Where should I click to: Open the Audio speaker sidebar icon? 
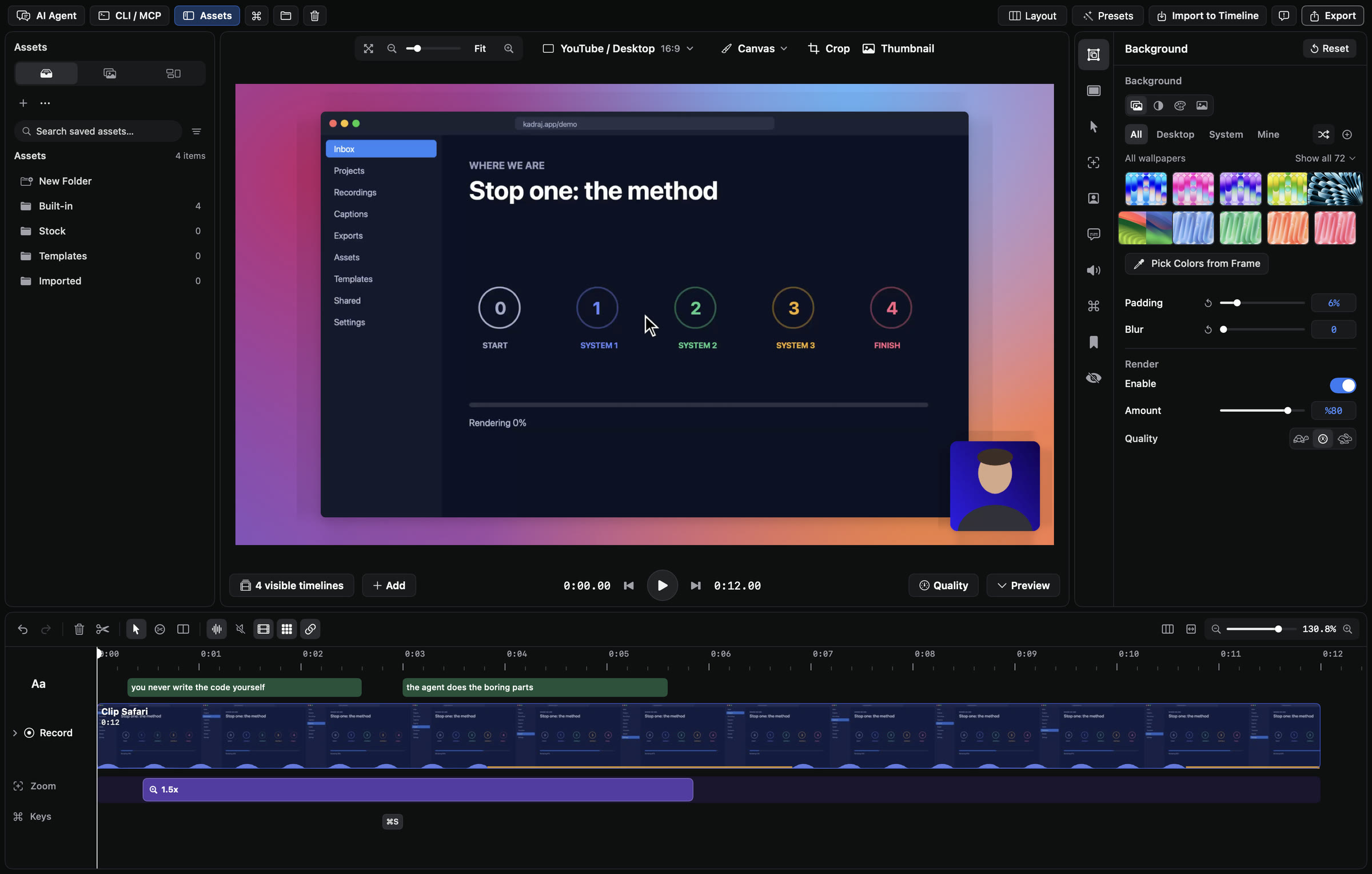[1094, 271]
